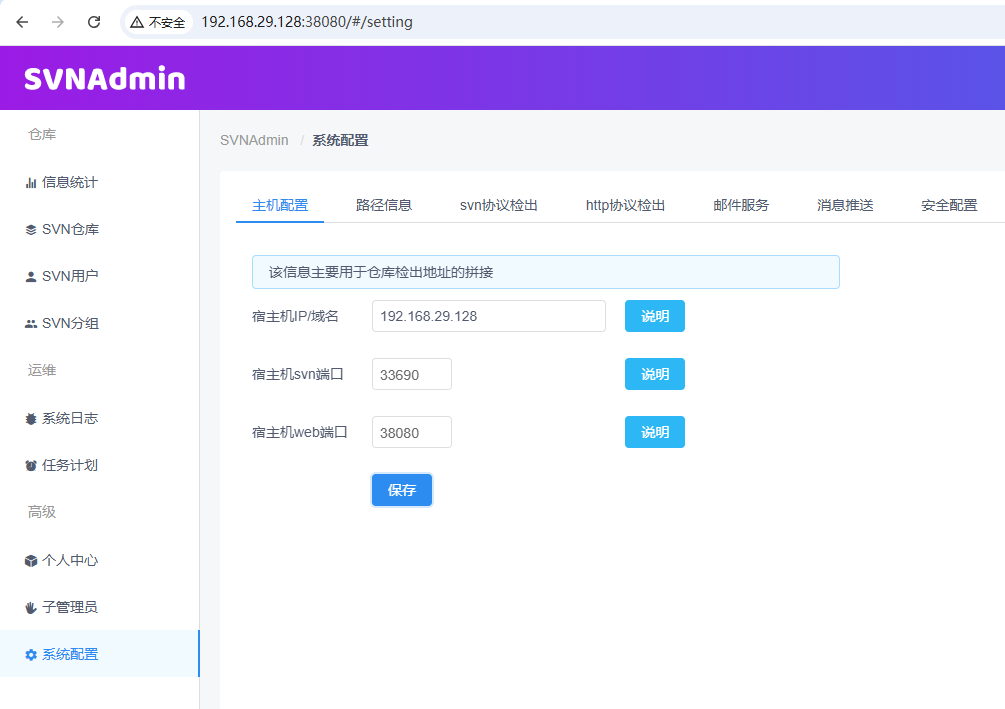The height and width of the screenshot is (709, 1005).
Task: Open 个人中心 in the sidebar
Action: (x=99, y=560)
